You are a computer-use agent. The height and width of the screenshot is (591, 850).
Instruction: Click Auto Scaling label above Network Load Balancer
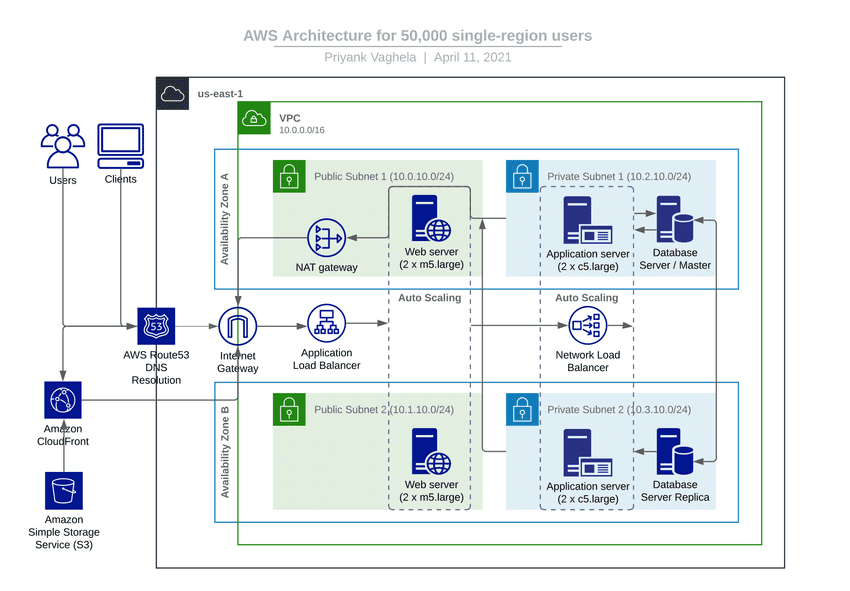click(587, 298)
